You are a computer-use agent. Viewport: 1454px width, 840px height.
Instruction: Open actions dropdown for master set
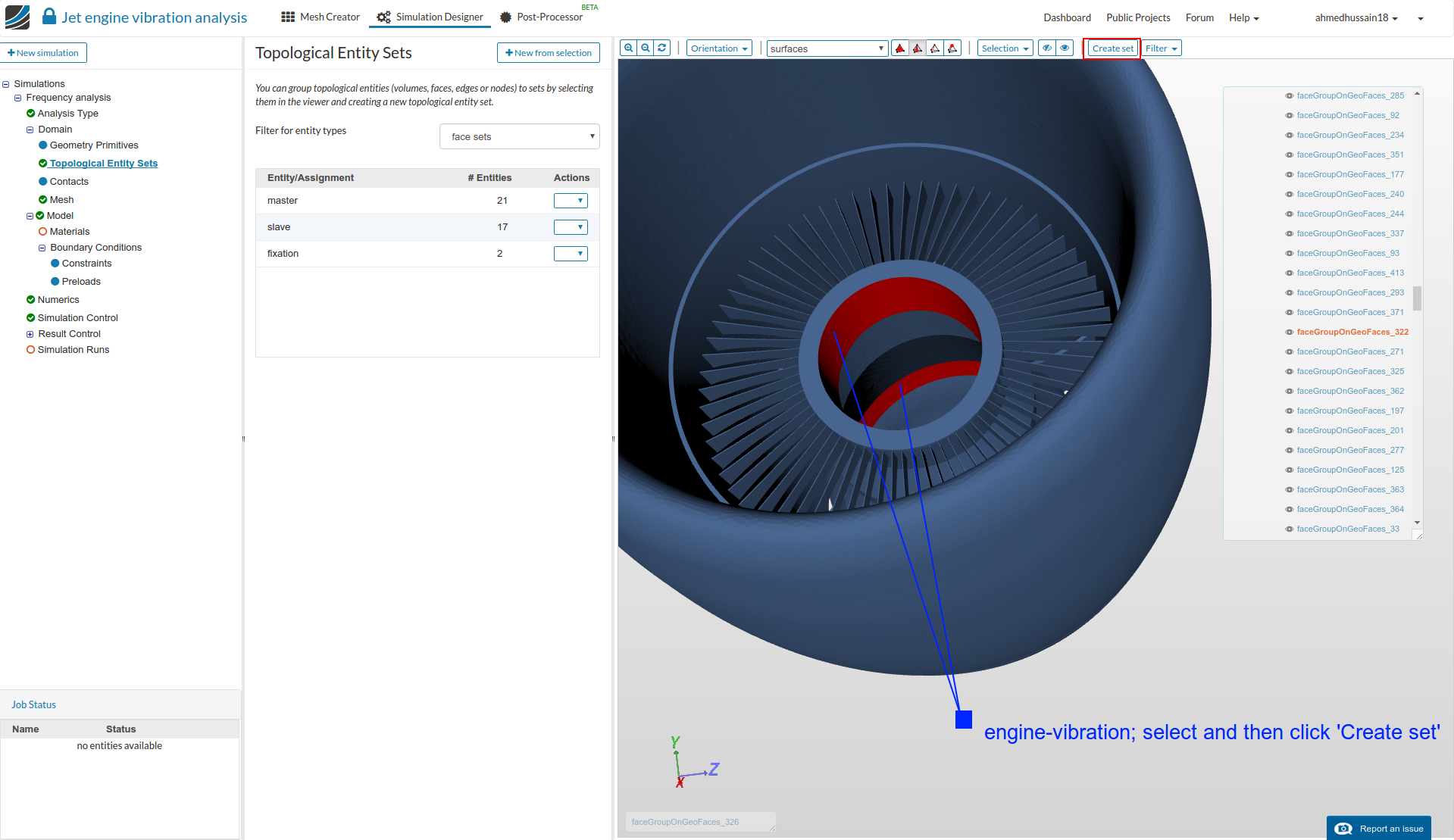571,201
